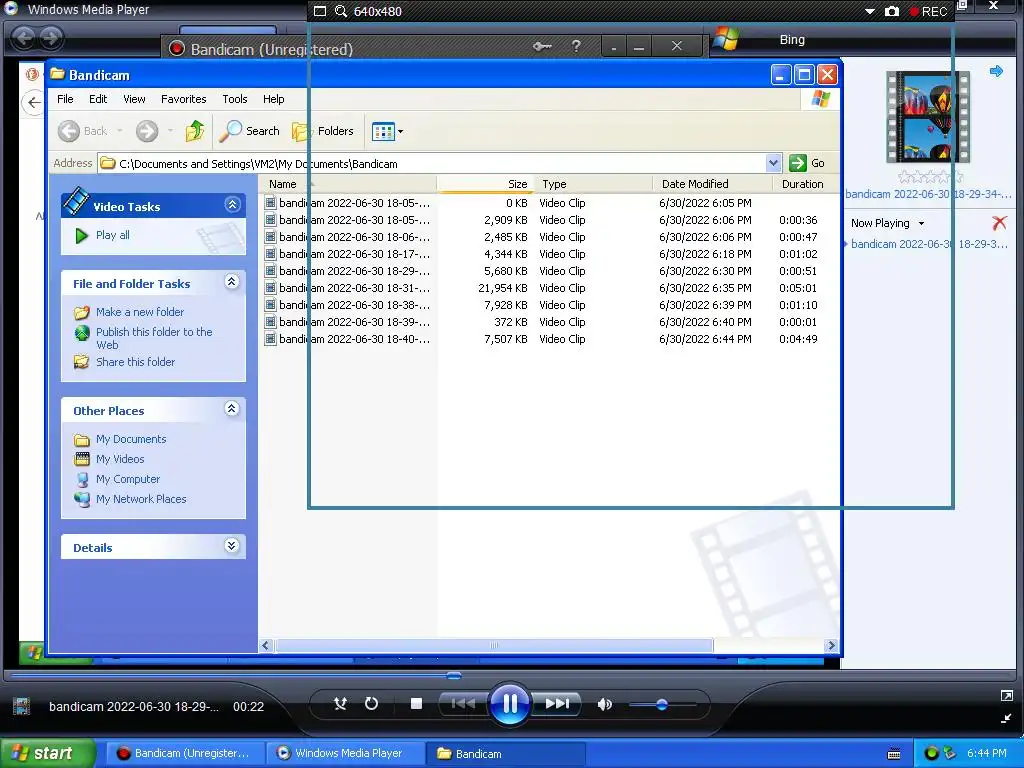Image resolution: width=1024 pixels, height=768 pixels.
Task: Click the magnifier icon beside 640x480
Action: [x=340, y=11]
